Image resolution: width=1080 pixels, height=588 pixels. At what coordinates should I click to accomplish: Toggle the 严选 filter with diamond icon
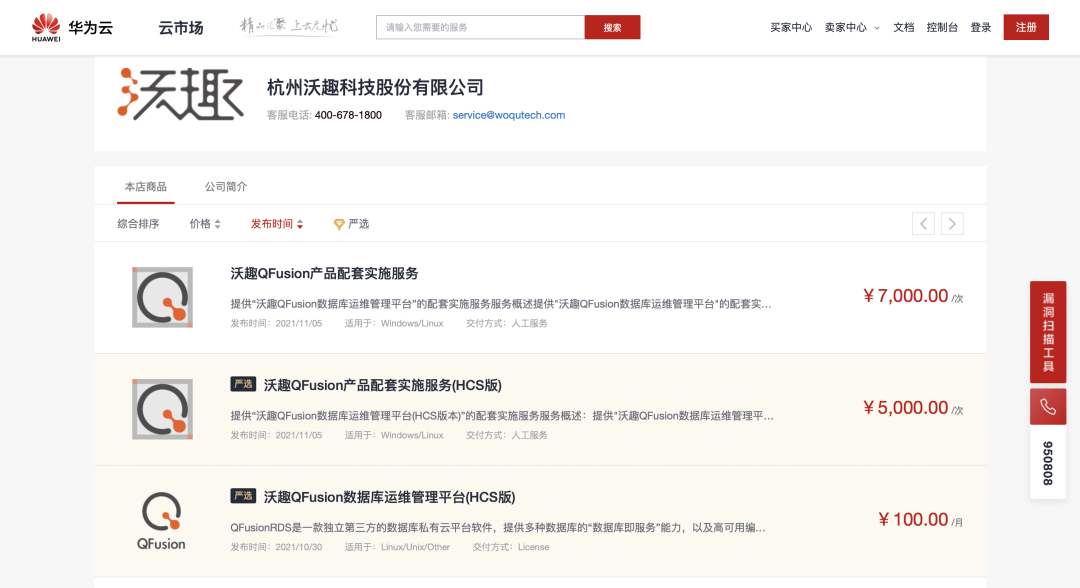point(351,224)
